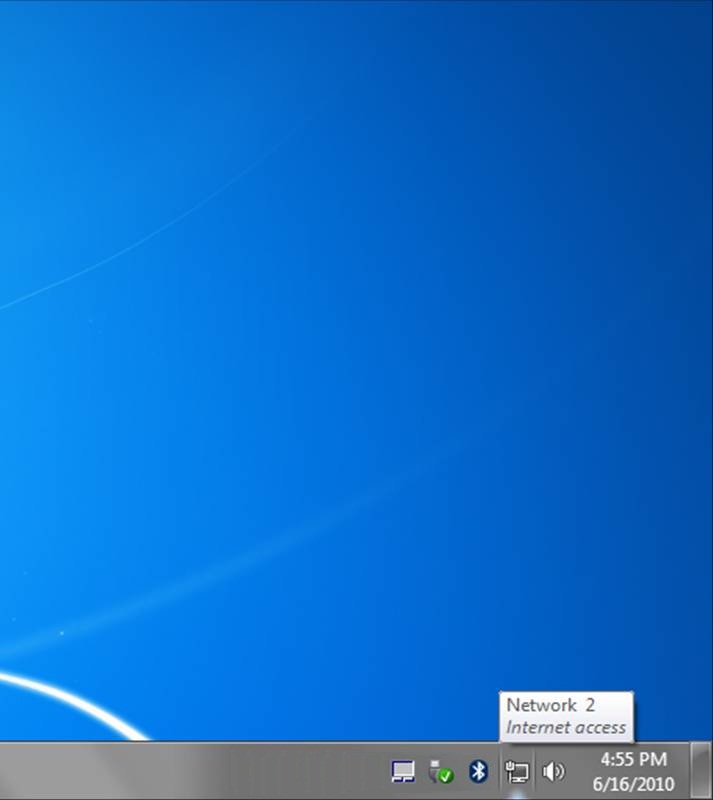The height and width of the screenshot is (800, 713).
Task: Click the Show desktop button
Action: 702,770
